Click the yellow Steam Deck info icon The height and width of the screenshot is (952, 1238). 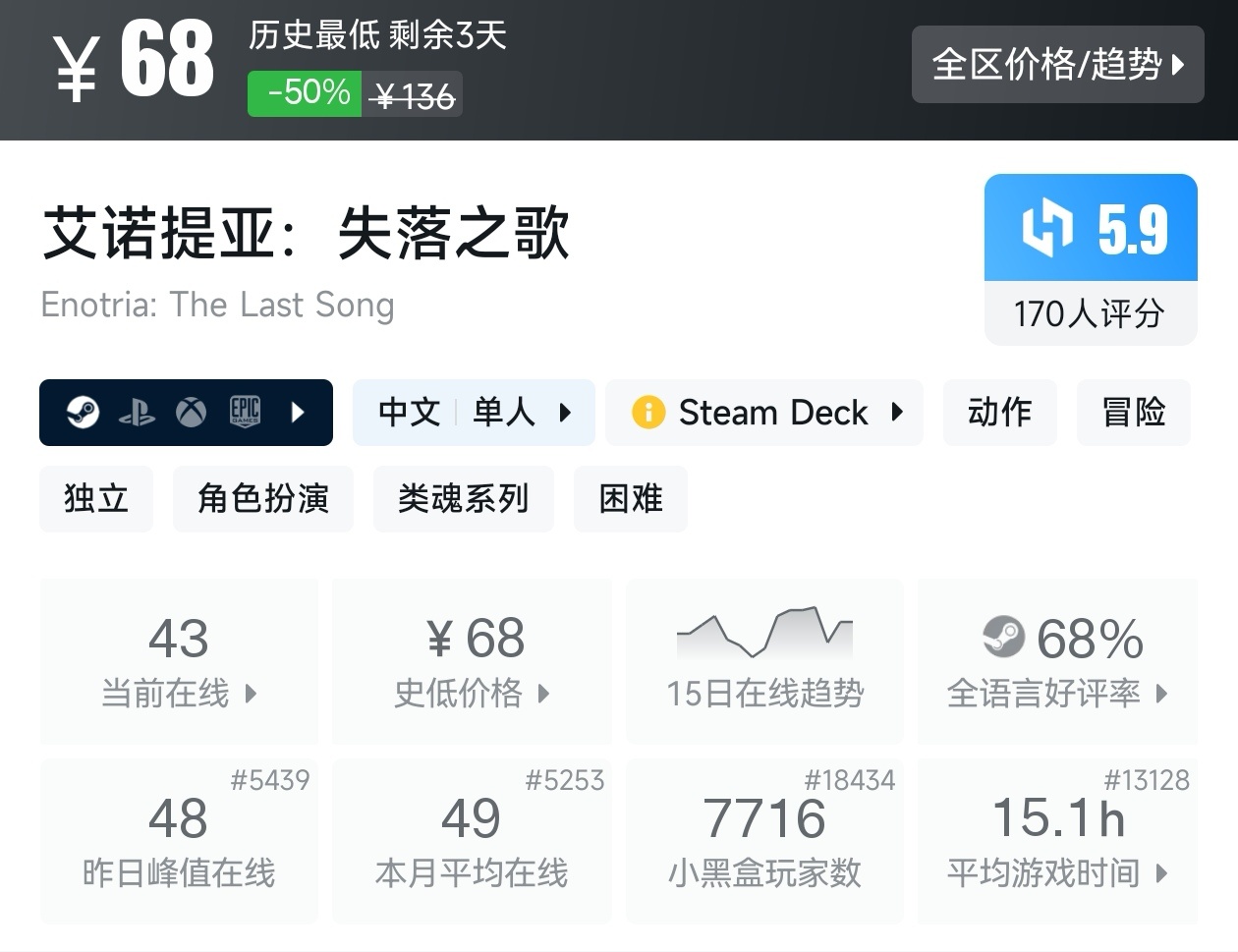[x=648, y=413]
